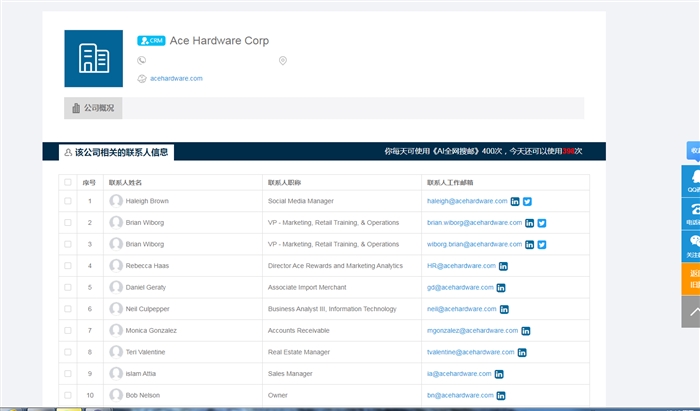Click email link tvalentine@acehardware.com
The height and width of the screenshot is (411, 700).
point(471,352)
